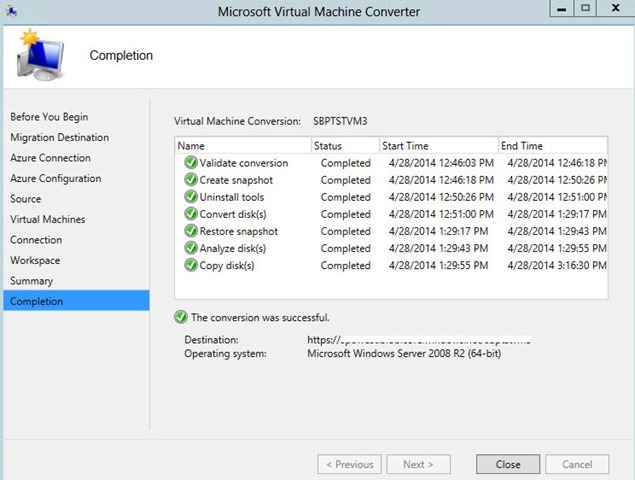Viewport: 635px width, 480px height.
Task: Open the Summary step
Action: 32,281
